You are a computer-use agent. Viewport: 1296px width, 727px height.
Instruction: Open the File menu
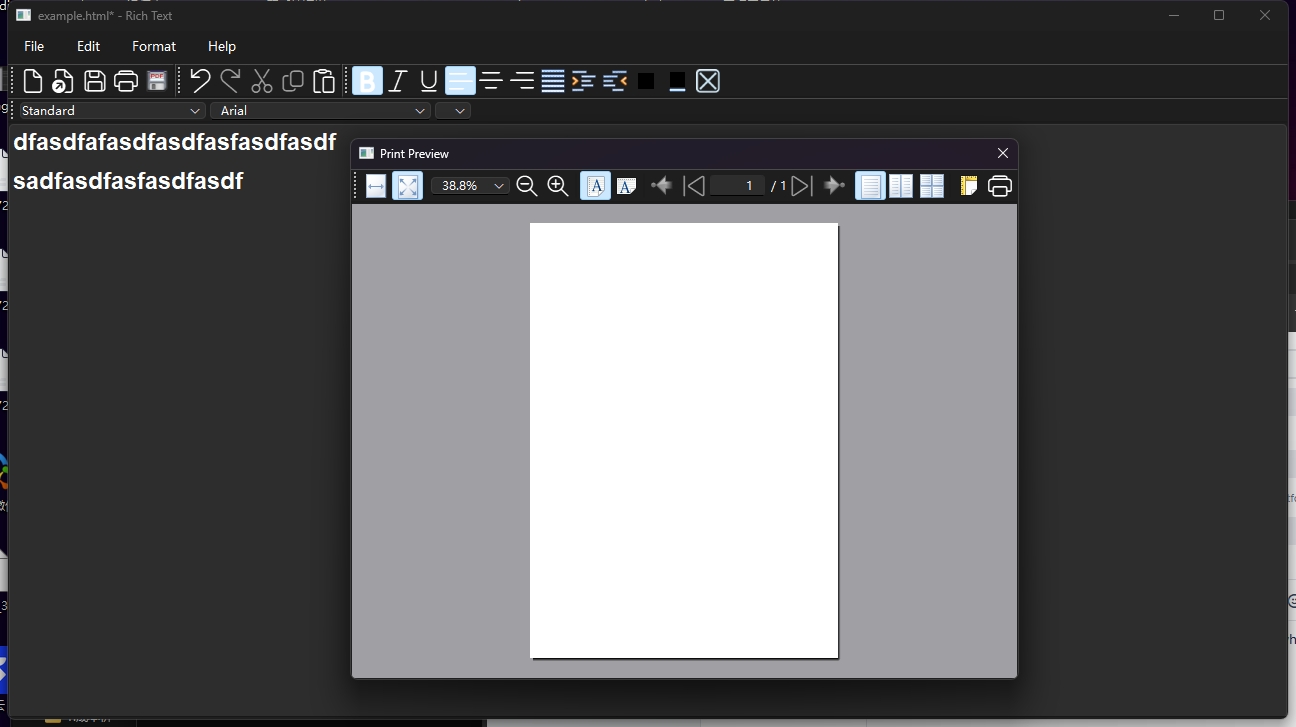tap(34, 46)
